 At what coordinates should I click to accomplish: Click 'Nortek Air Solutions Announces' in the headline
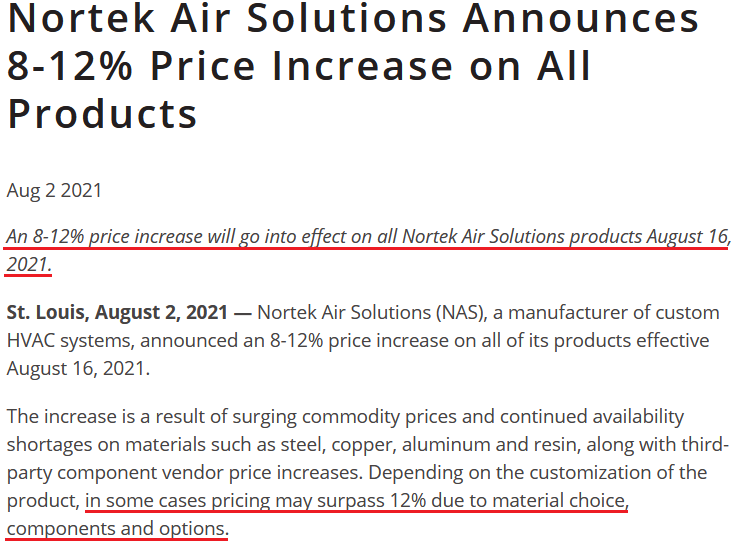pyautogui.click(x=353, y=18)
